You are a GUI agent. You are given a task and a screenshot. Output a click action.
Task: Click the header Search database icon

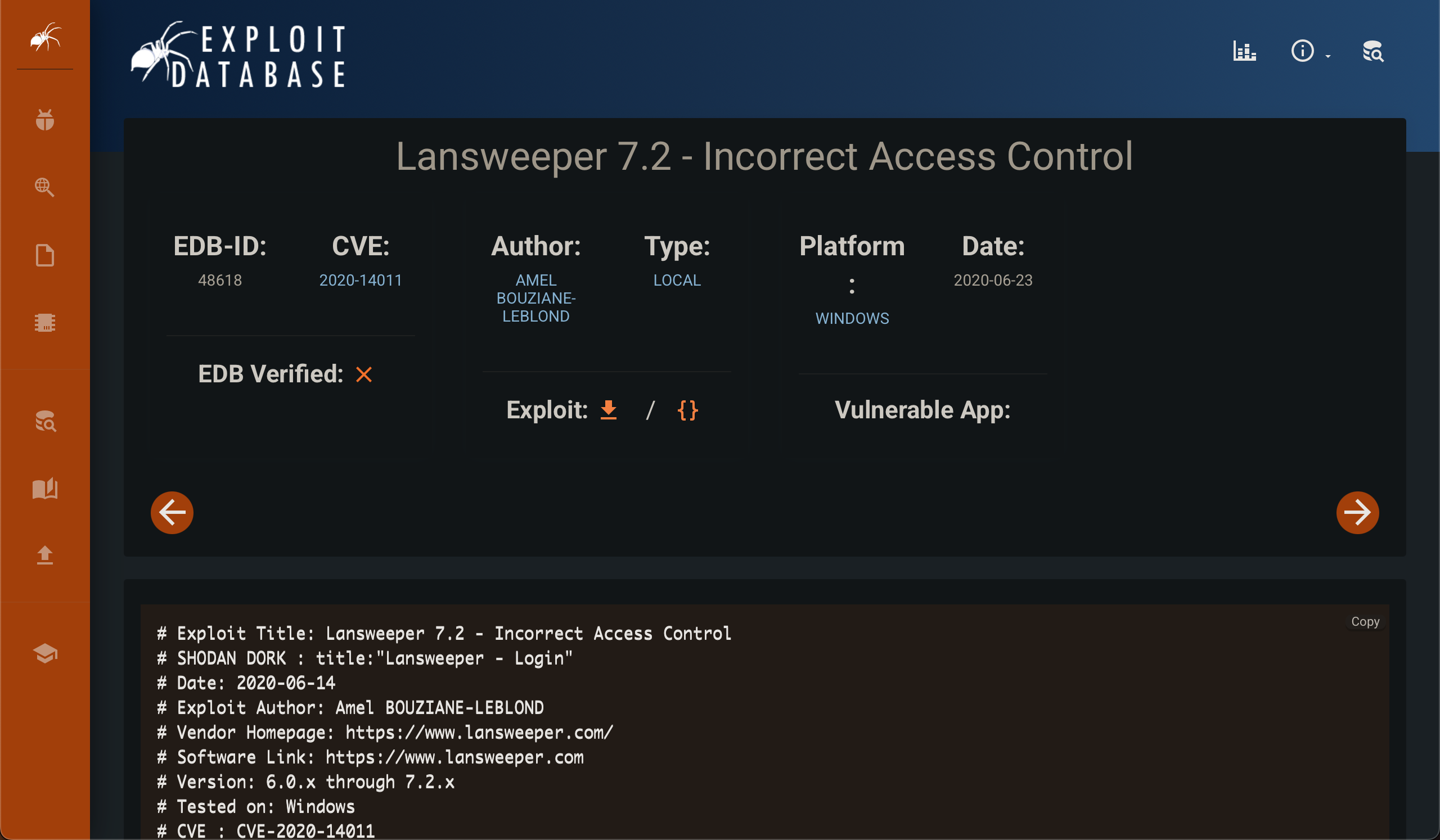pos(1372,51)
